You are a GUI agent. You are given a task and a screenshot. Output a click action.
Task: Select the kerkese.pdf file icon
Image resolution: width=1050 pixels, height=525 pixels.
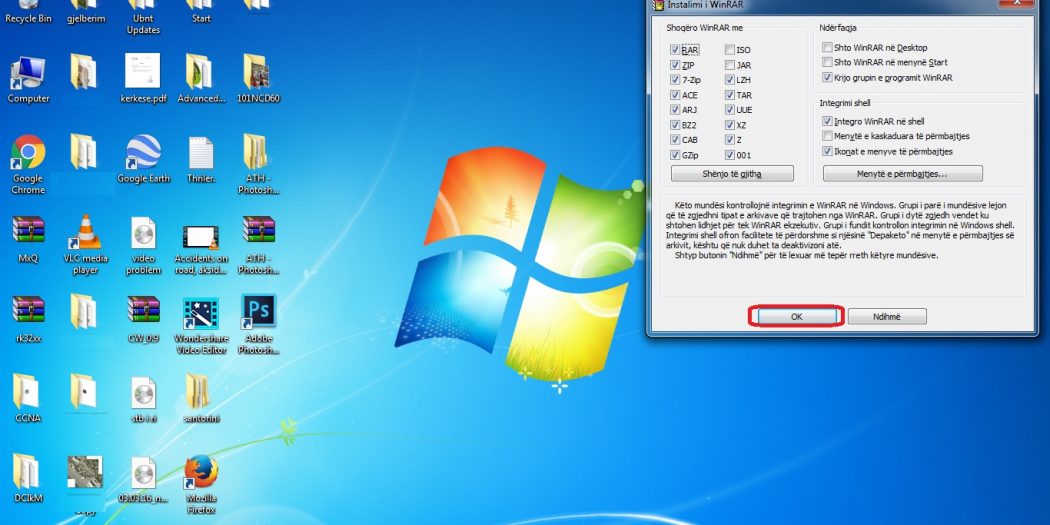coord(143,79)
